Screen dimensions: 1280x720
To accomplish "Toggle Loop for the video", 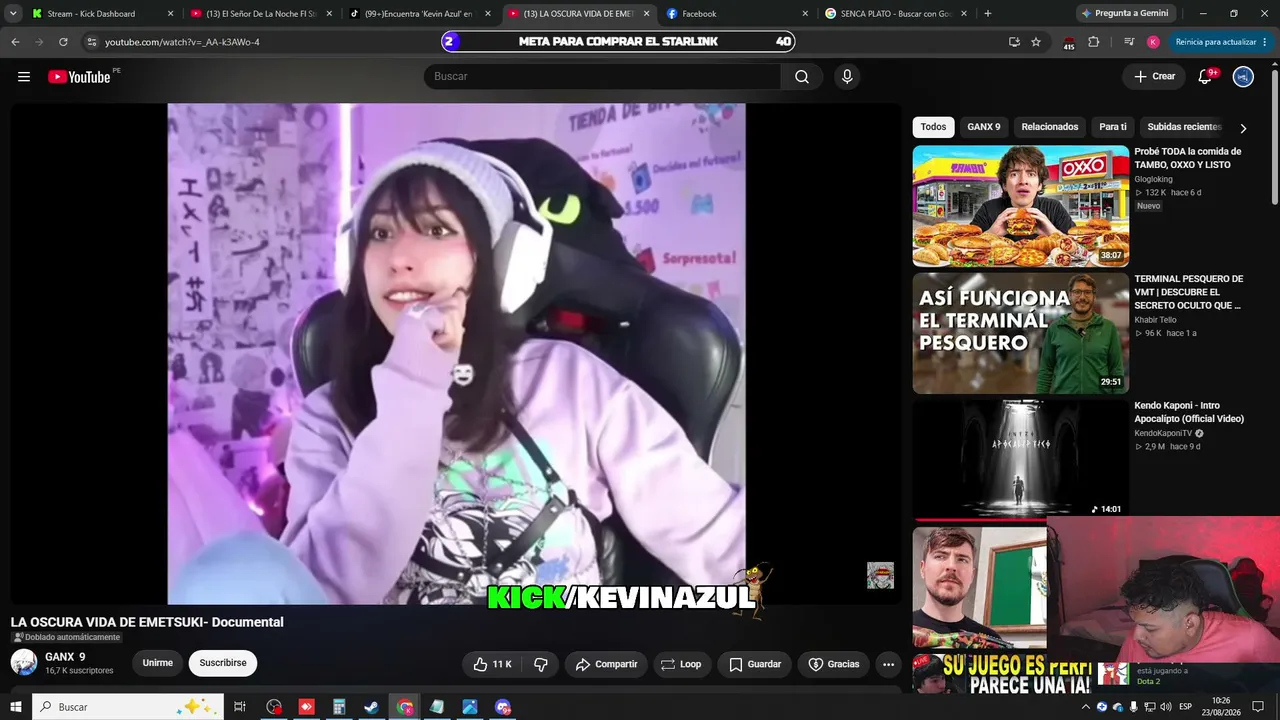I will click(x=681, y=664).
